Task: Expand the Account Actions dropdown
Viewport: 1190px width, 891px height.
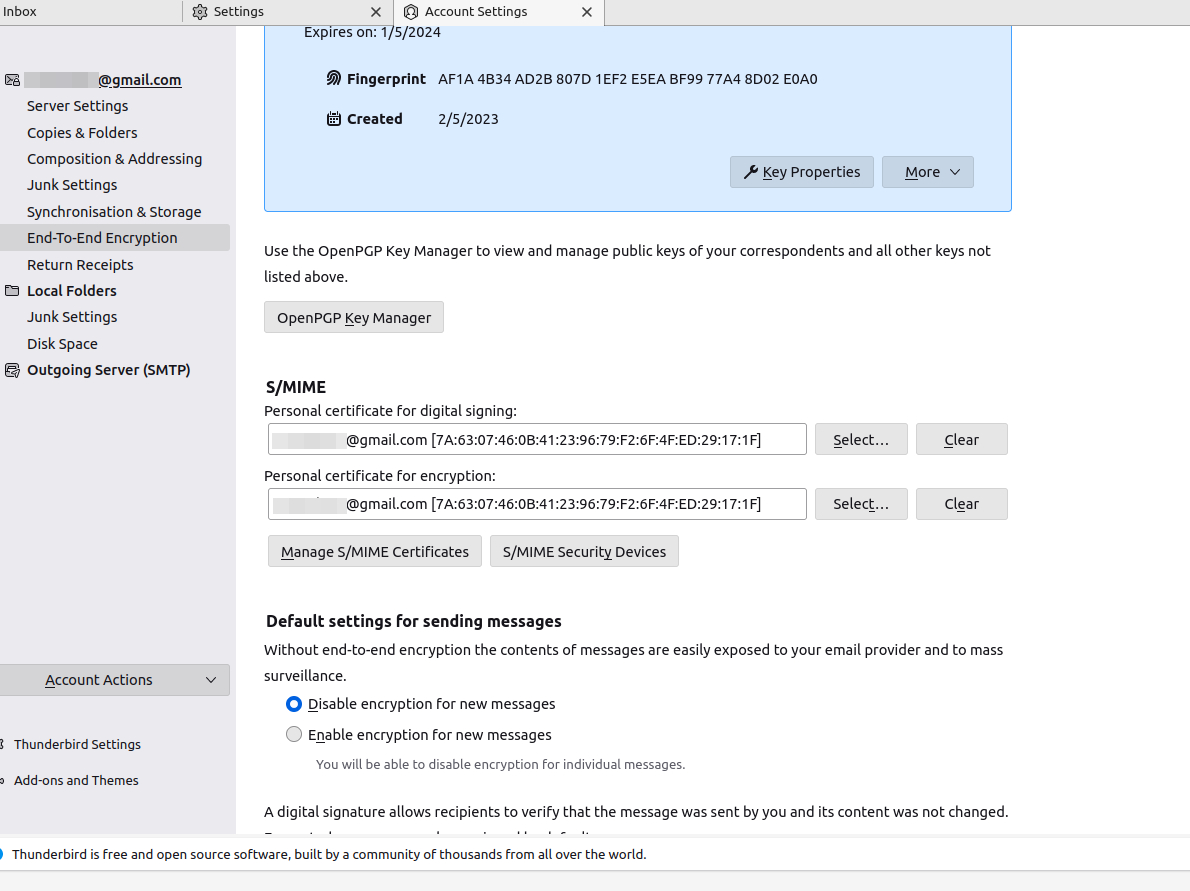Action: 114,680
